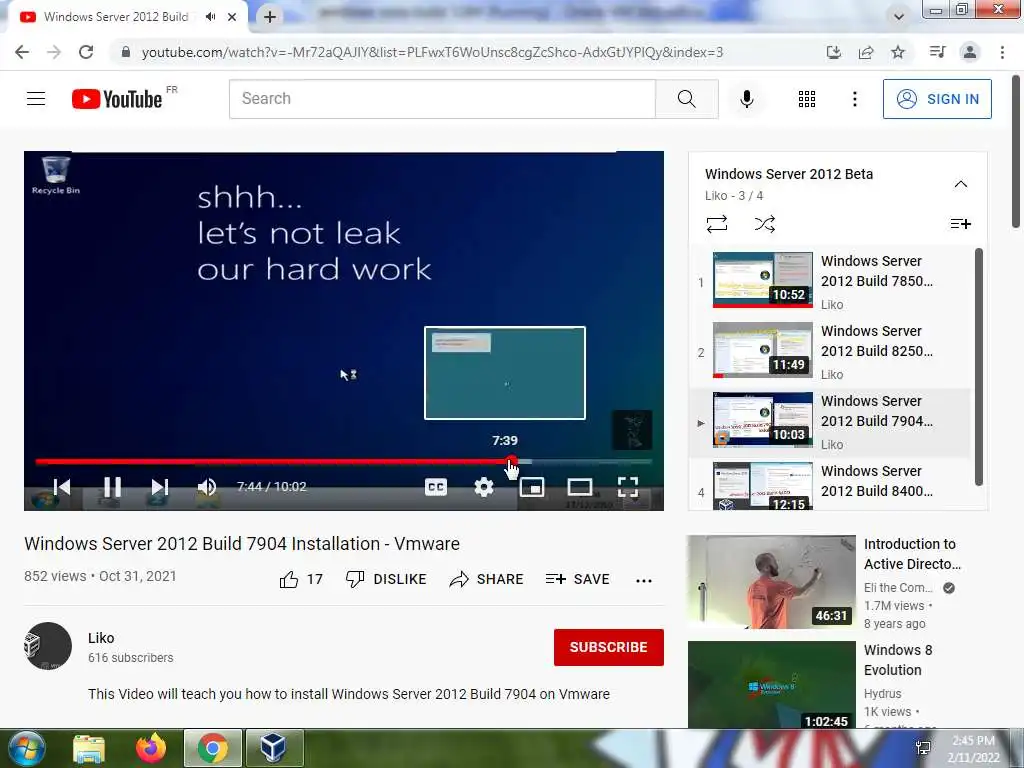
Task: Mute the tab using the speaker icon
Action: click(210, 17)
